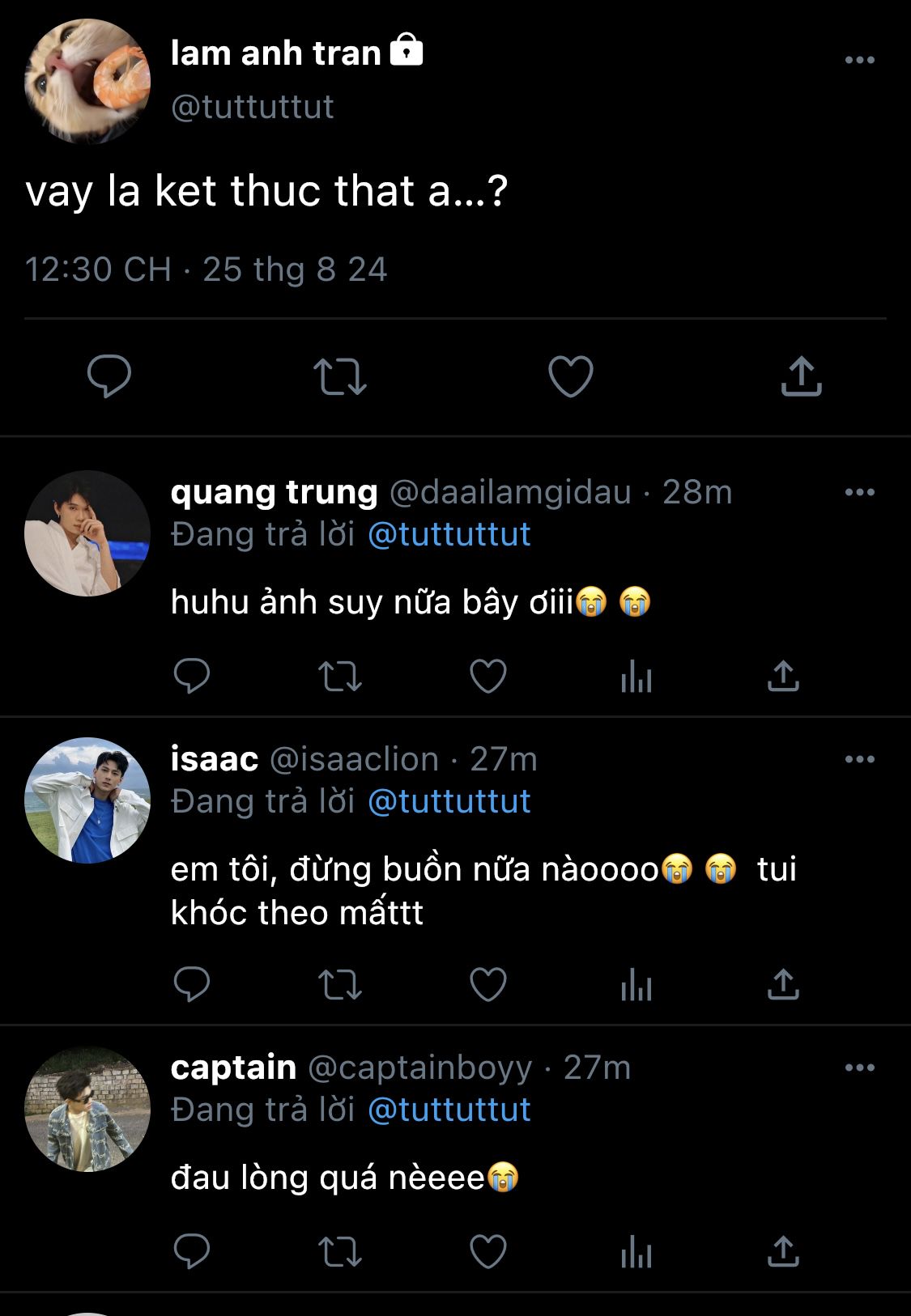Open @tuttuttut mention link in quang trung's reply
The height and width of the screenshot is (1316, 911).
[x=449, y=535]
